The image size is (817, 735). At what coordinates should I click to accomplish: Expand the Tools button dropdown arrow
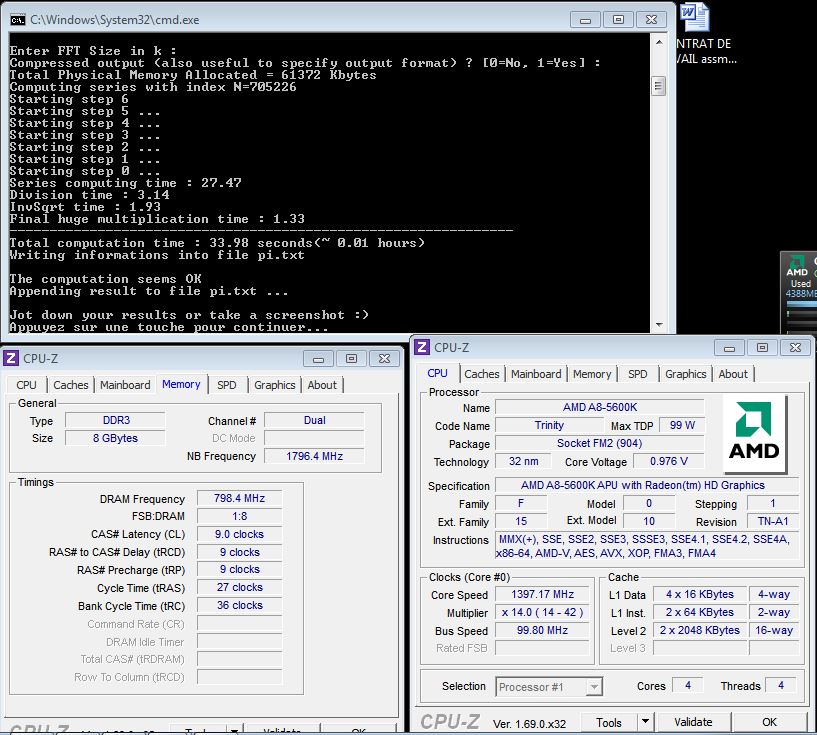tap(645, 722)
